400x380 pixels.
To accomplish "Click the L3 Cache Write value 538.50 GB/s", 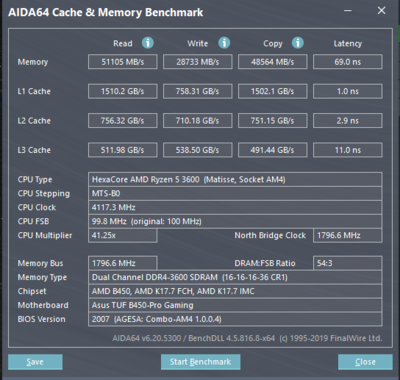I will 198,150.
